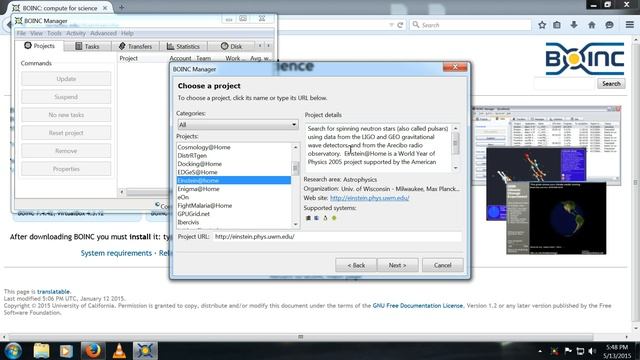This screenshot has height=360, width=640.
Task: Click BOINC screenshot thumbnail on web page
Action: [x=546, y=180]
